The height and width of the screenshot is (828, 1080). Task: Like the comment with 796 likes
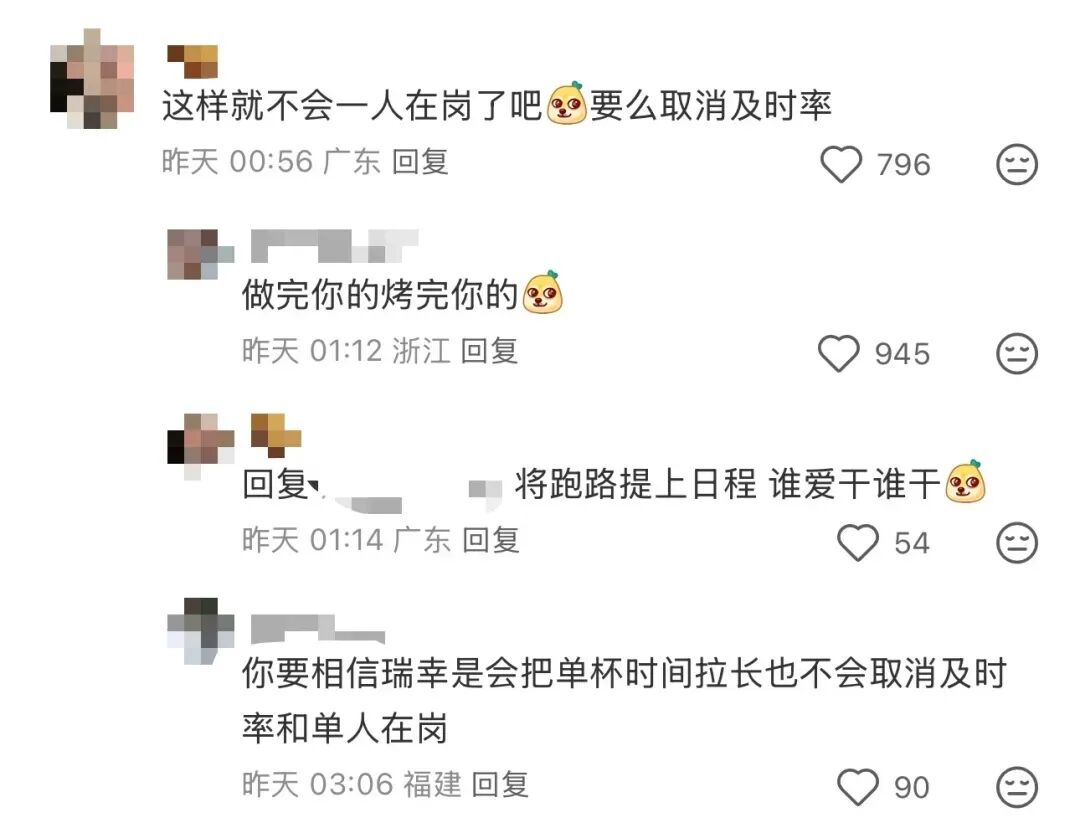[841, 165]
